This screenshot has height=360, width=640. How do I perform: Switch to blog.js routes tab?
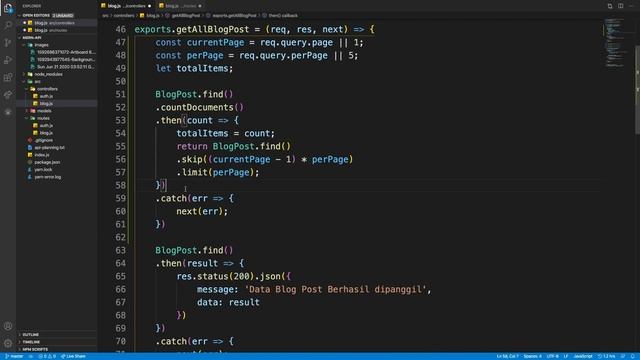(x=180, y=6)
